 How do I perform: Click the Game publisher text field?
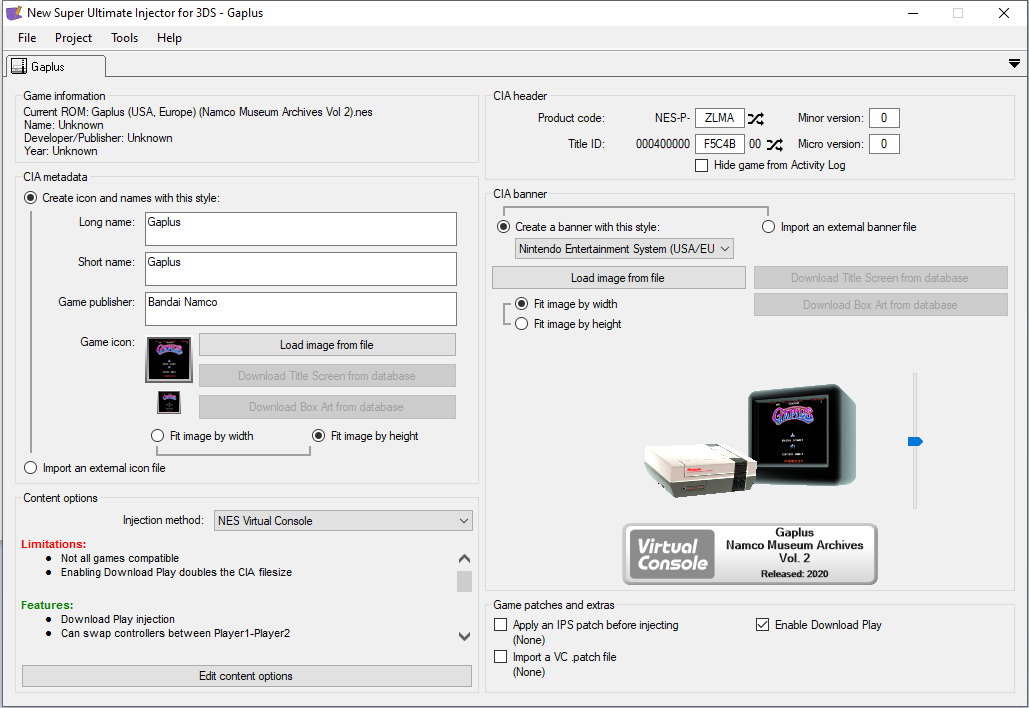(x=301, y=308)
